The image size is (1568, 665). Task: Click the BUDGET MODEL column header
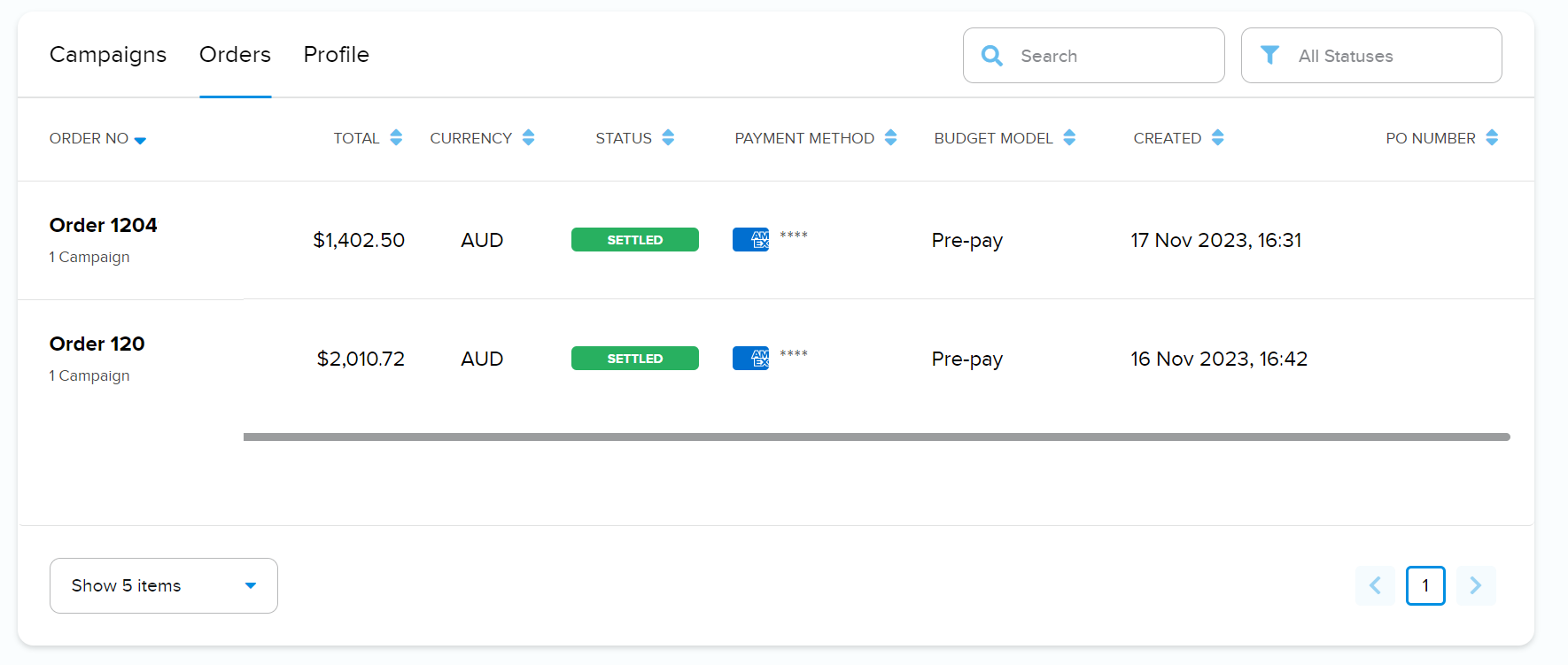pos(993,138)
